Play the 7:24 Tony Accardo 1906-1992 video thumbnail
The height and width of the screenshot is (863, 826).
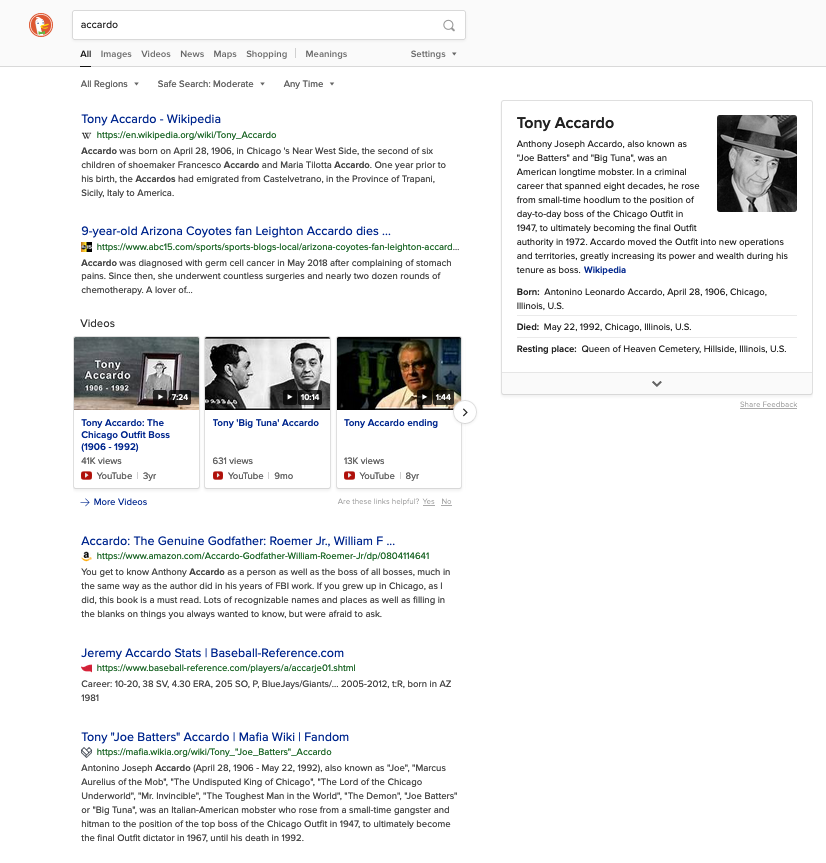(136, 374)
